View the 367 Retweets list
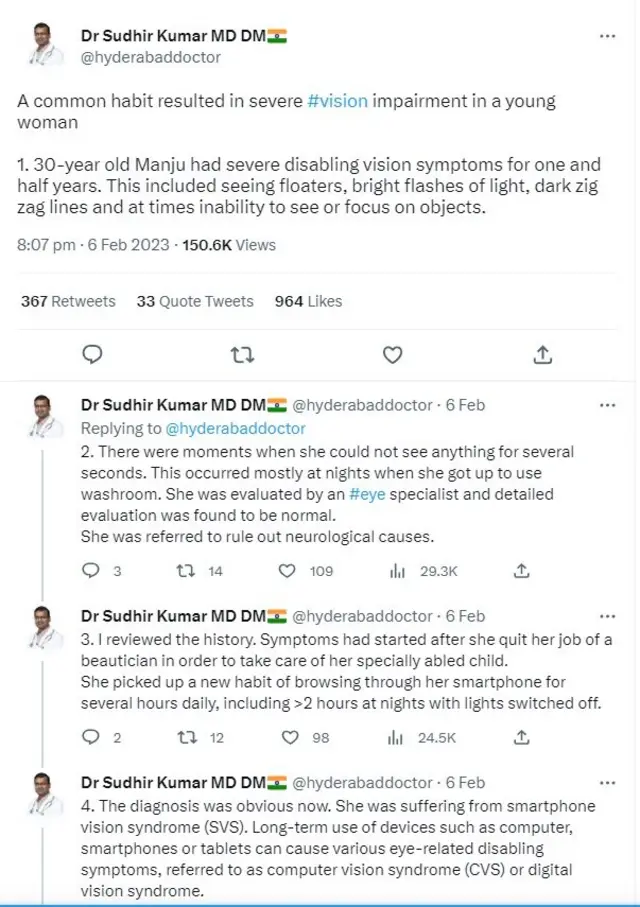The image size is (640, 907). point(68,301)
